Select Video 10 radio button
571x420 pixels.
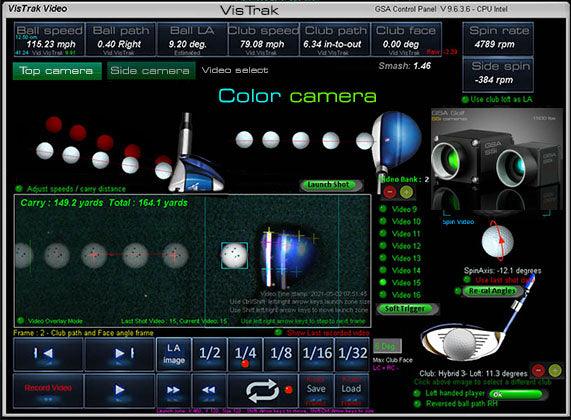coord(383,221)
